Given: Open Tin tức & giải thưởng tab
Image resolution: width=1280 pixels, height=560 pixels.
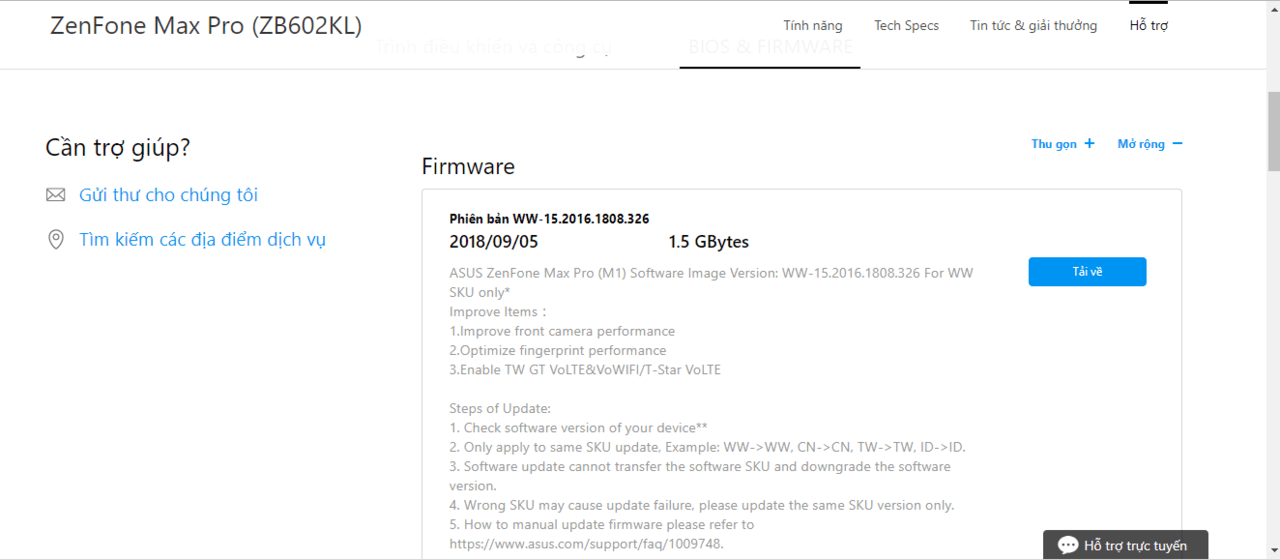Looking at the screenshot, I should pyautogui.click(x=1033, y=25).
